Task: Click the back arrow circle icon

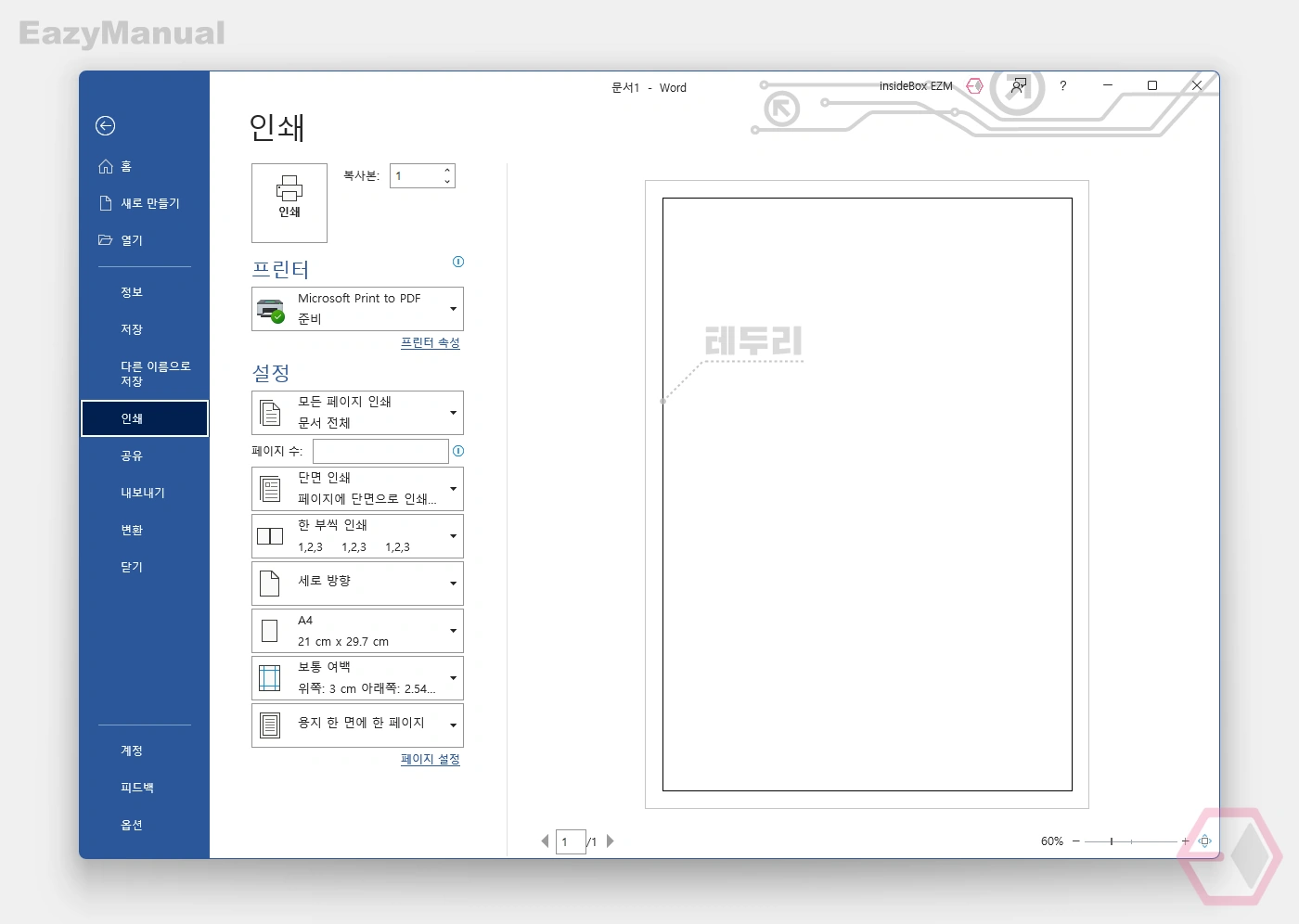Action: click(106, 125)
